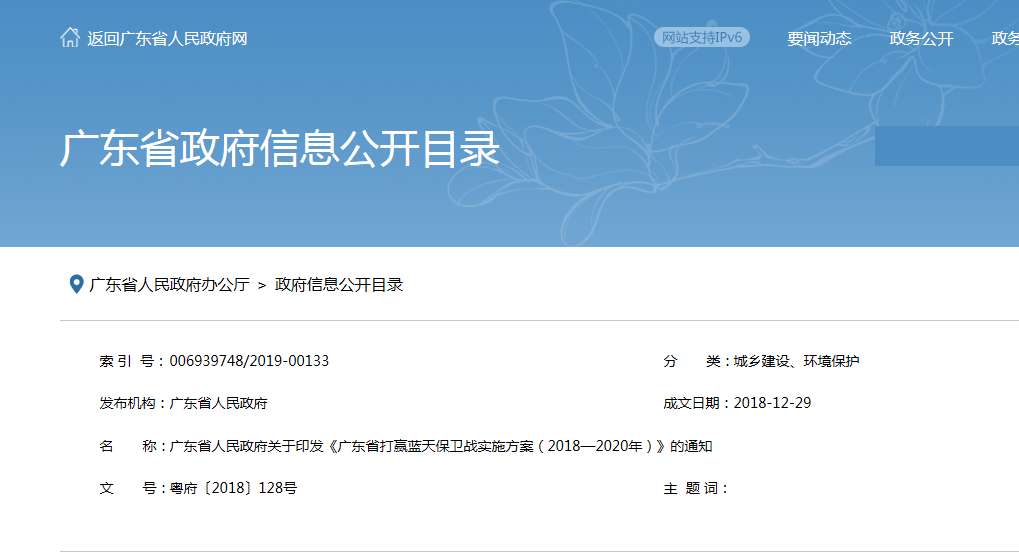
Task: Open the 政府信息公开目录 breadcrumb link
Action: click(339, 285)
